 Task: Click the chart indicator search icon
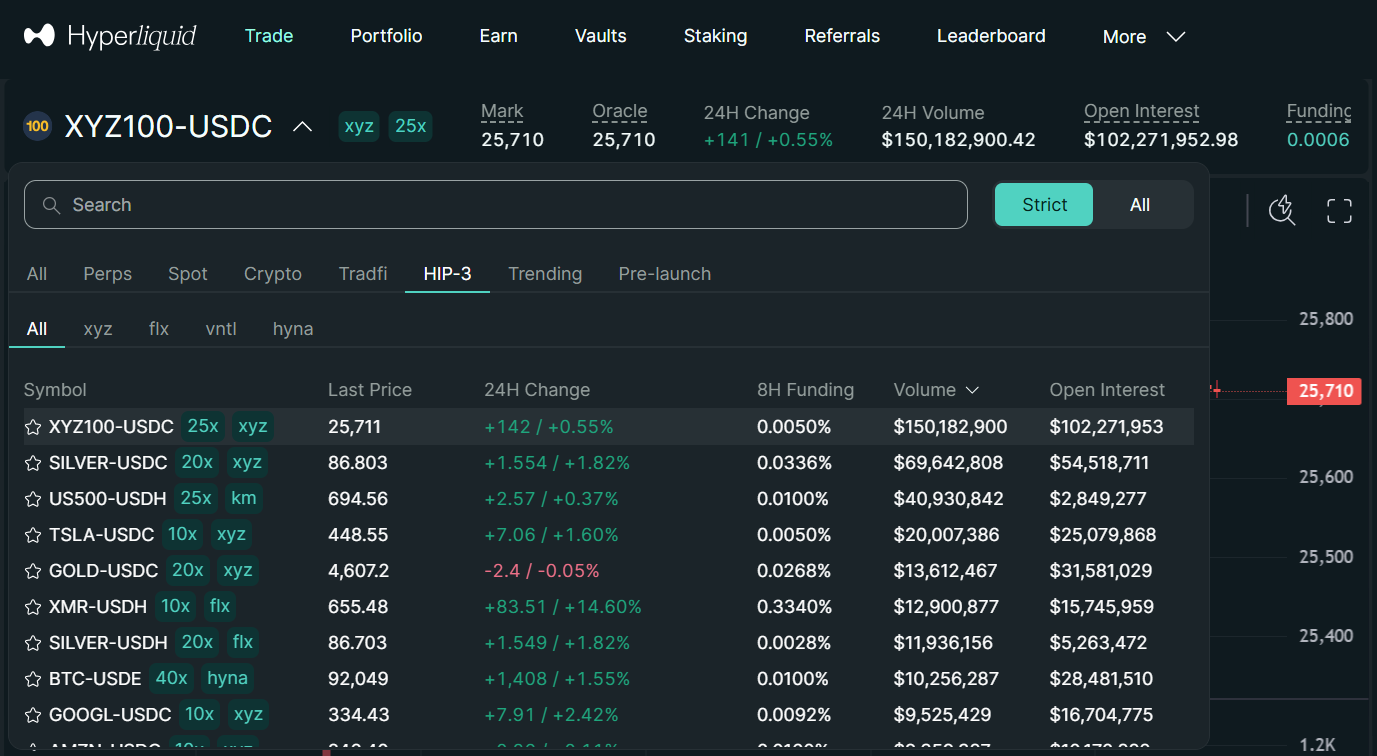pyautogui.click(x=1282, y=210)
